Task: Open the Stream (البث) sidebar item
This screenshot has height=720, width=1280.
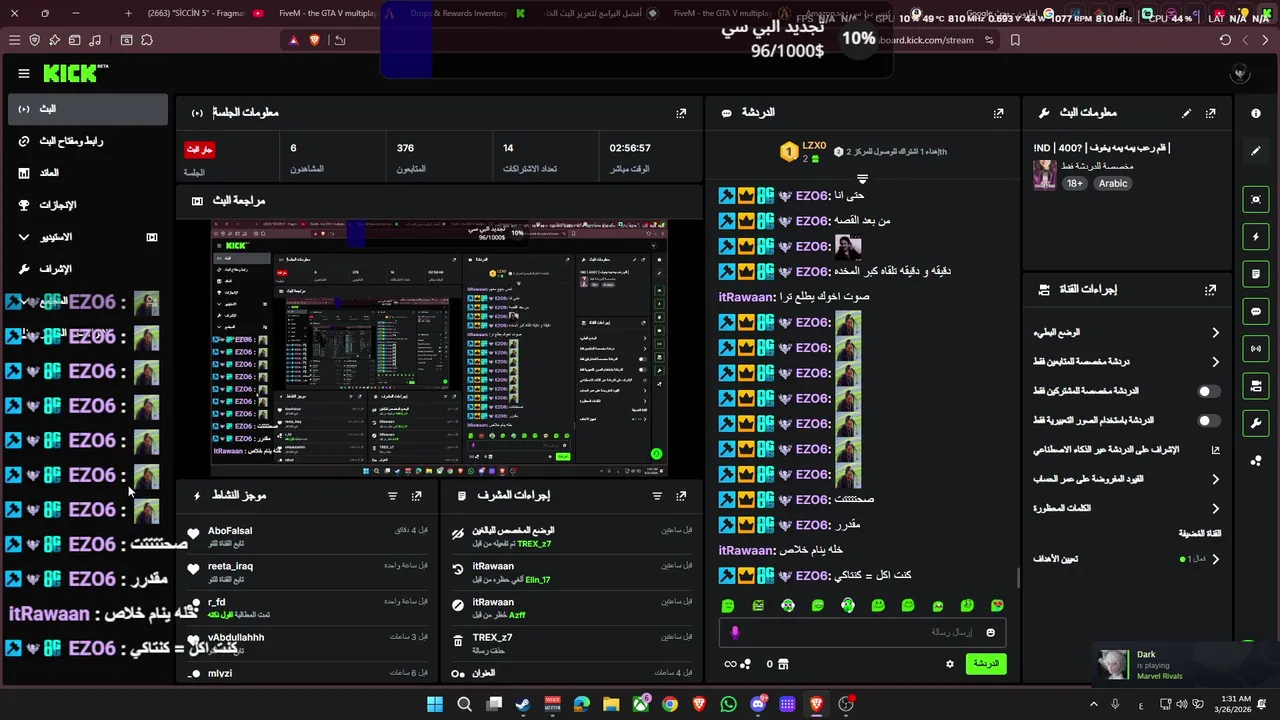Action: click(88, 109)
